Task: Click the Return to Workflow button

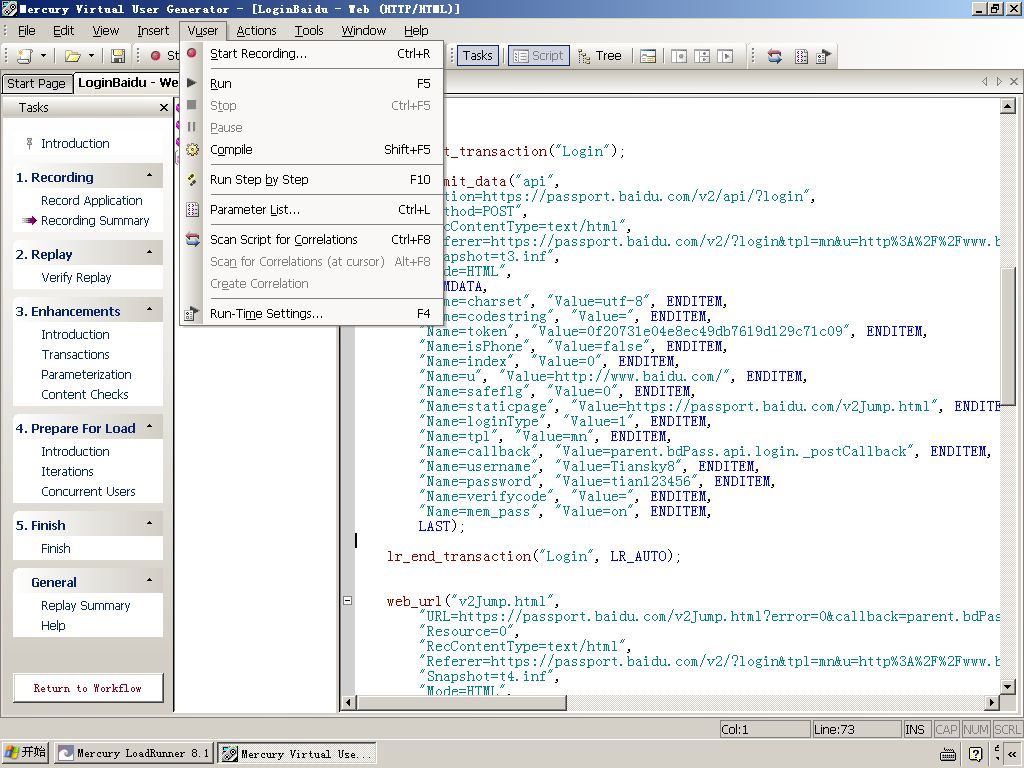Action: pyautogui.click(x=88, y=688)
